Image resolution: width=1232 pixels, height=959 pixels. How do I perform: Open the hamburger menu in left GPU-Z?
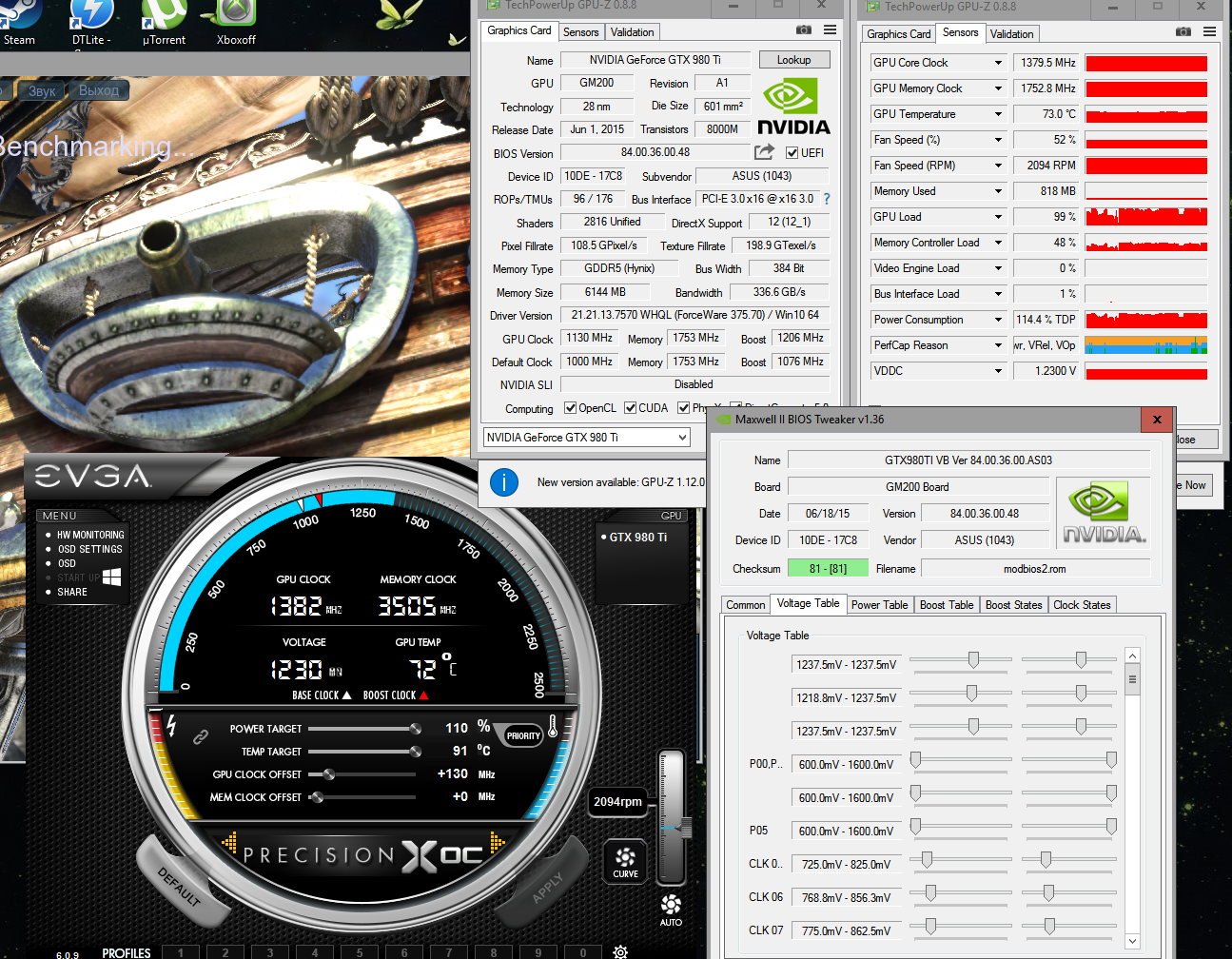point(831,30)
